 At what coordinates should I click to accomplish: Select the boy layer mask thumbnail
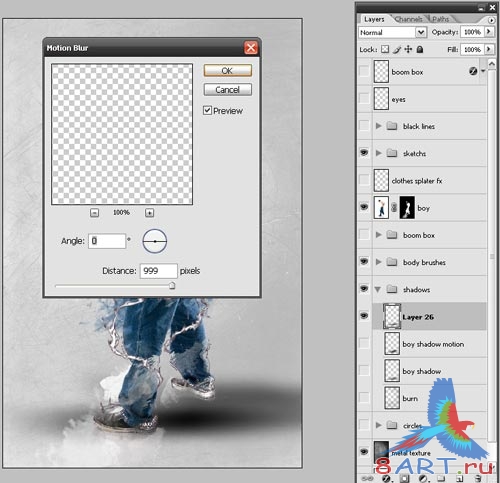[x=407, y=208]
